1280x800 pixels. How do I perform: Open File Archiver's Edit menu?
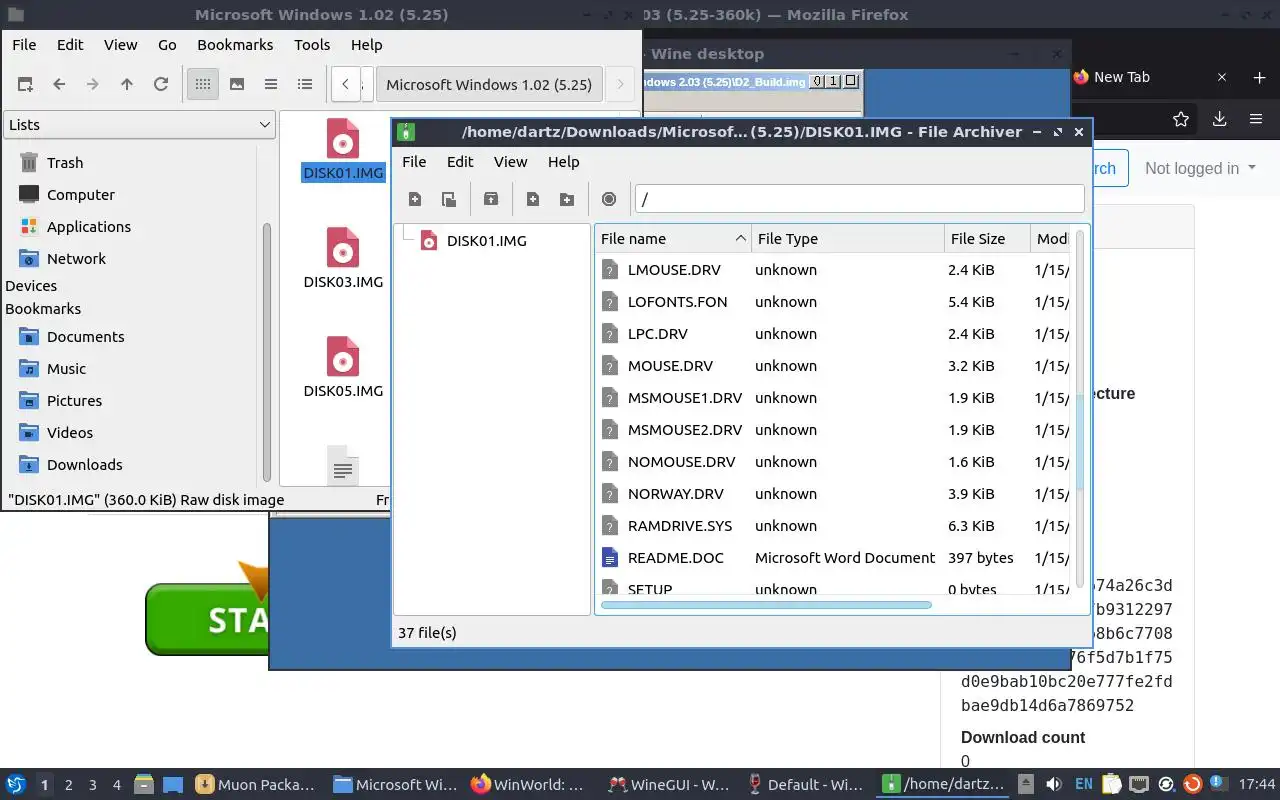click(x=460, y=162)
